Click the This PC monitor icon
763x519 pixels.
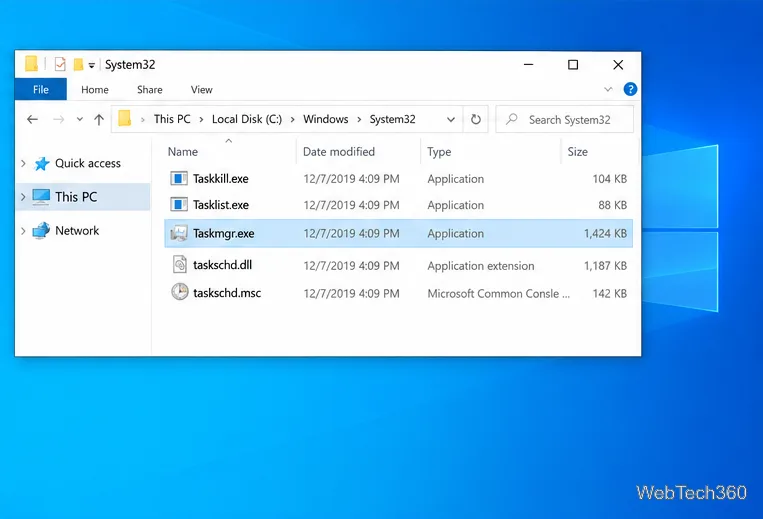click(41, 197)
